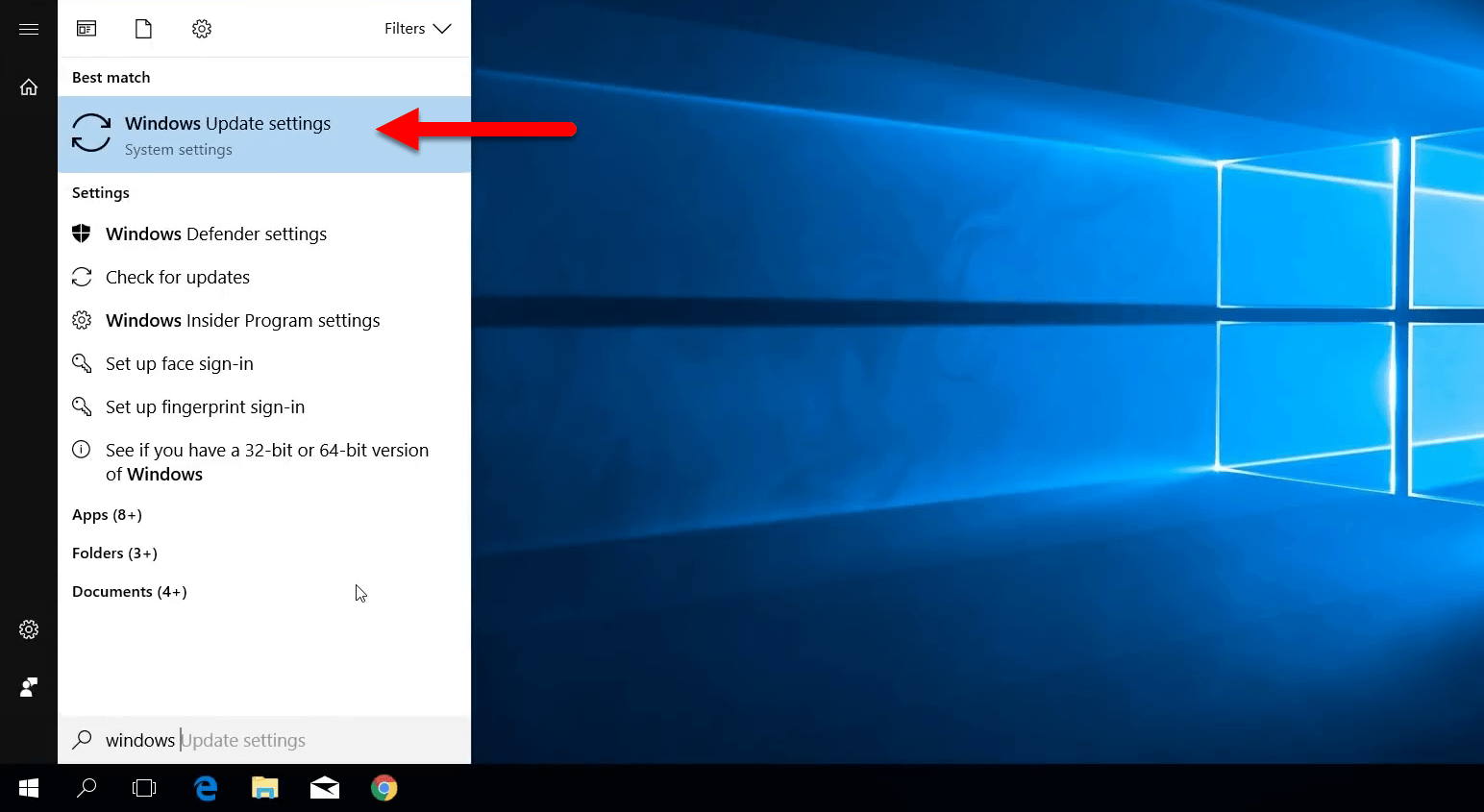Filter results by Documents icon

143,29
